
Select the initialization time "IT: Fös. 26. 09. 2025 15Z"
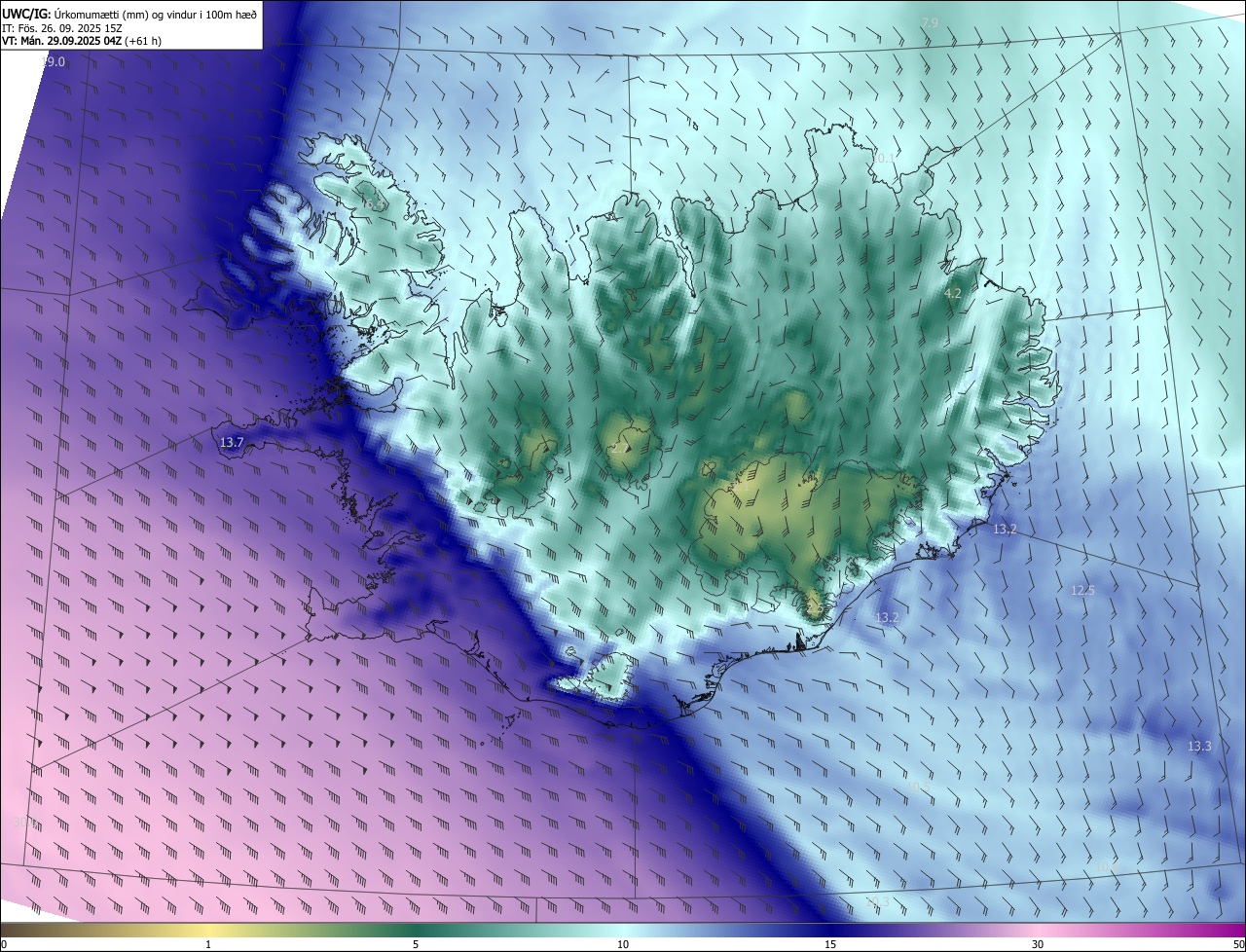point(62,28)
